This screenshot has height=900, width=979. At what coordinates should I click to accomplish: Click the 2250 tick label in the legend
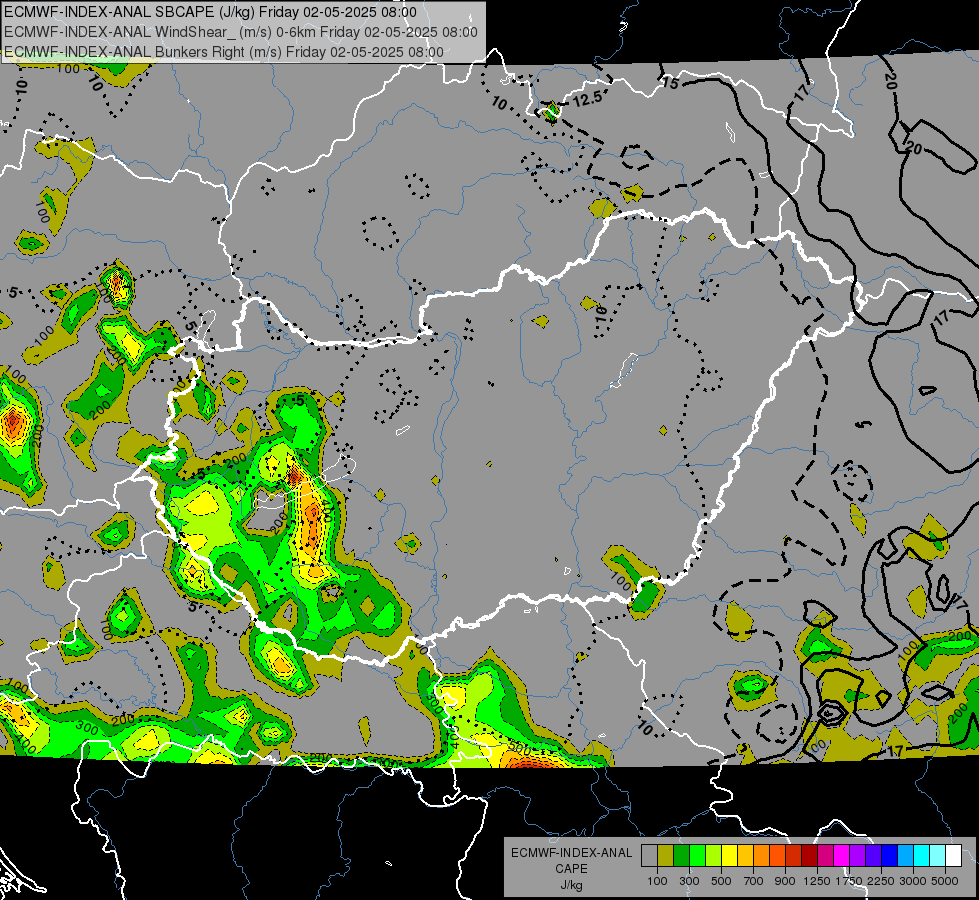(880, 881)
